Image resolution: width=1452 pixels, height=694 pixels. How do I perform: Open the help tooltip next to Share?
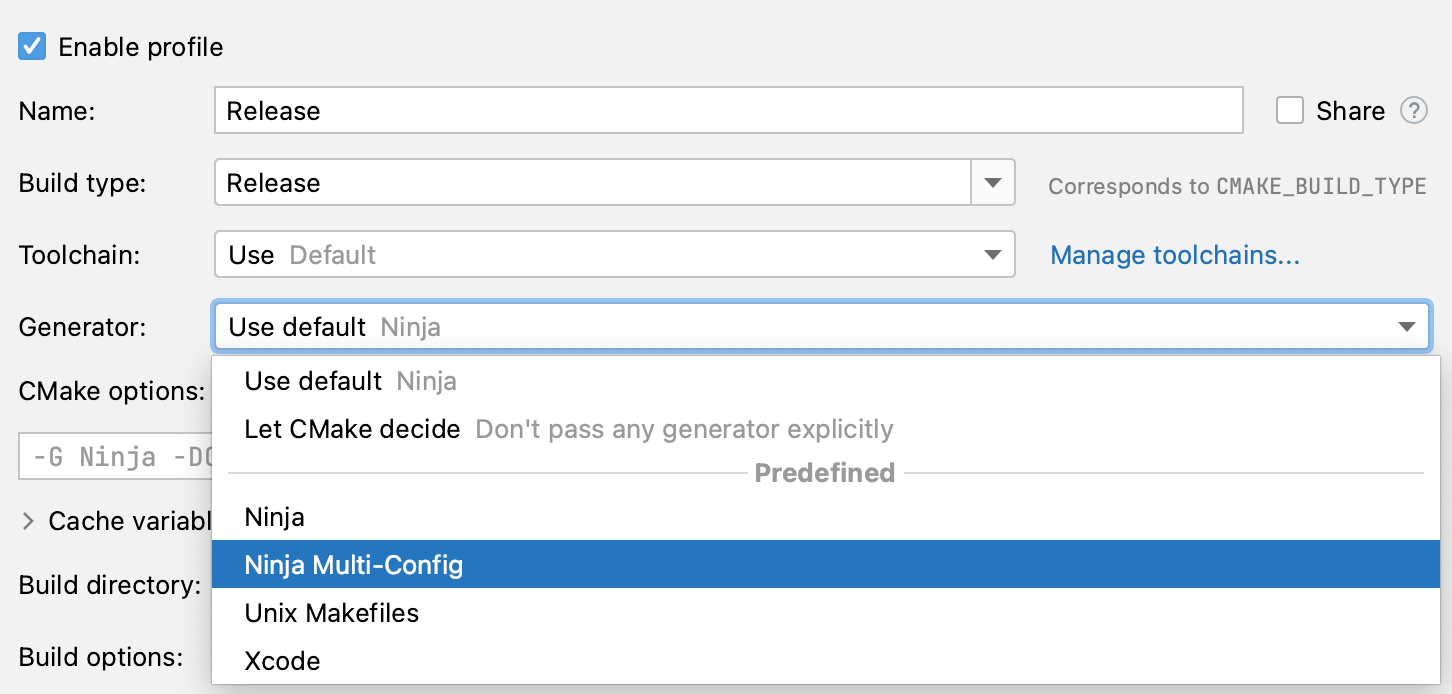(1414, 111)
